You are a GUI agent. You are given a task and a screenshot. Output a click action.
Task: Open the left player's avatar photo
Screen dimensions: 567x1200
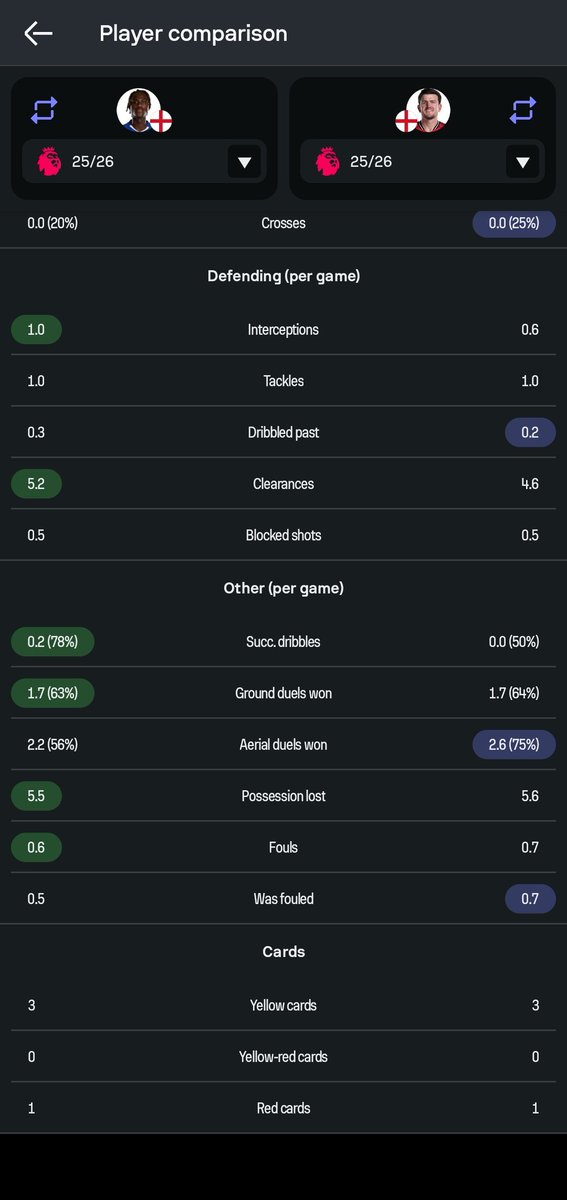[138, 109]
